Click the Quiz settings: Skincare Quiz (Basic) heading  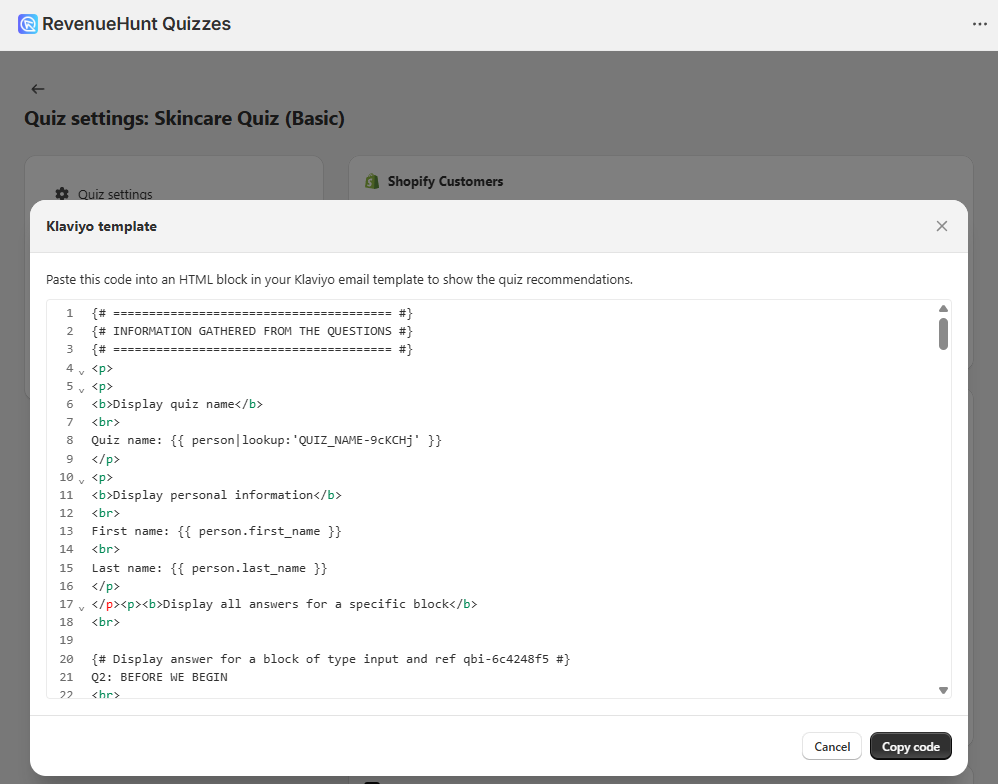point(185,118)
